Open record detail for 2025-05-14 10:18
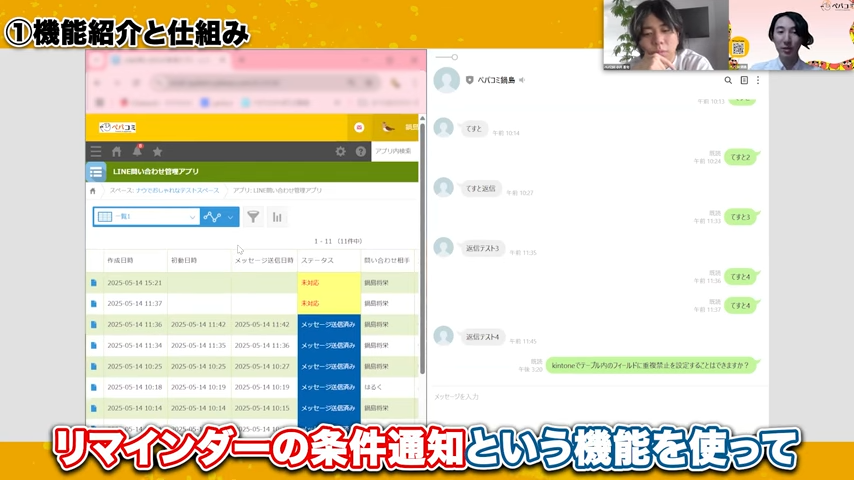Viewport: 854px width, 480px height. tap(94, 387)
